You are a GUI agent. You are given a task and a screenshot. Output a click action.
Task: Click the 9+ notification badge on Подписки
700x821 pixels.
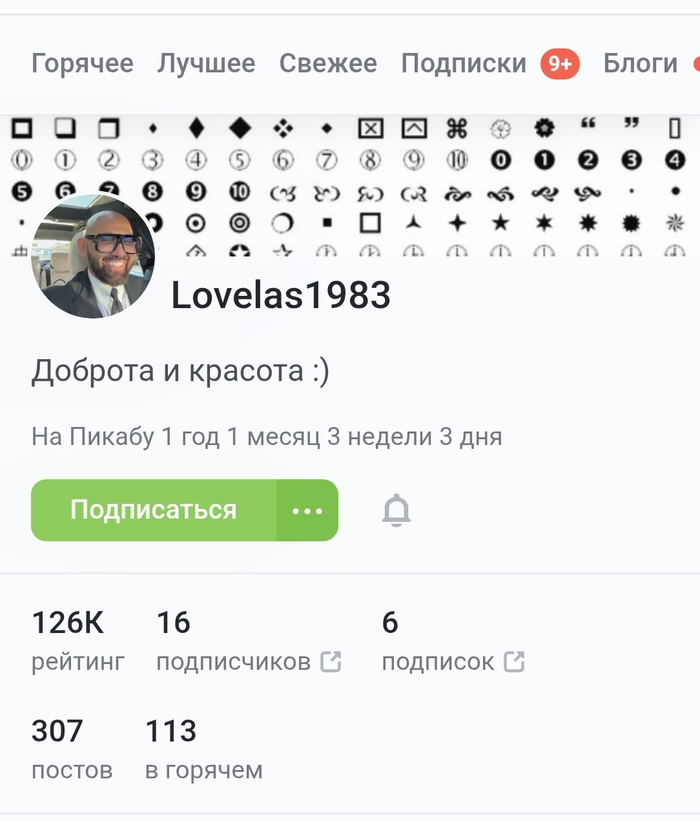point(560,64)
